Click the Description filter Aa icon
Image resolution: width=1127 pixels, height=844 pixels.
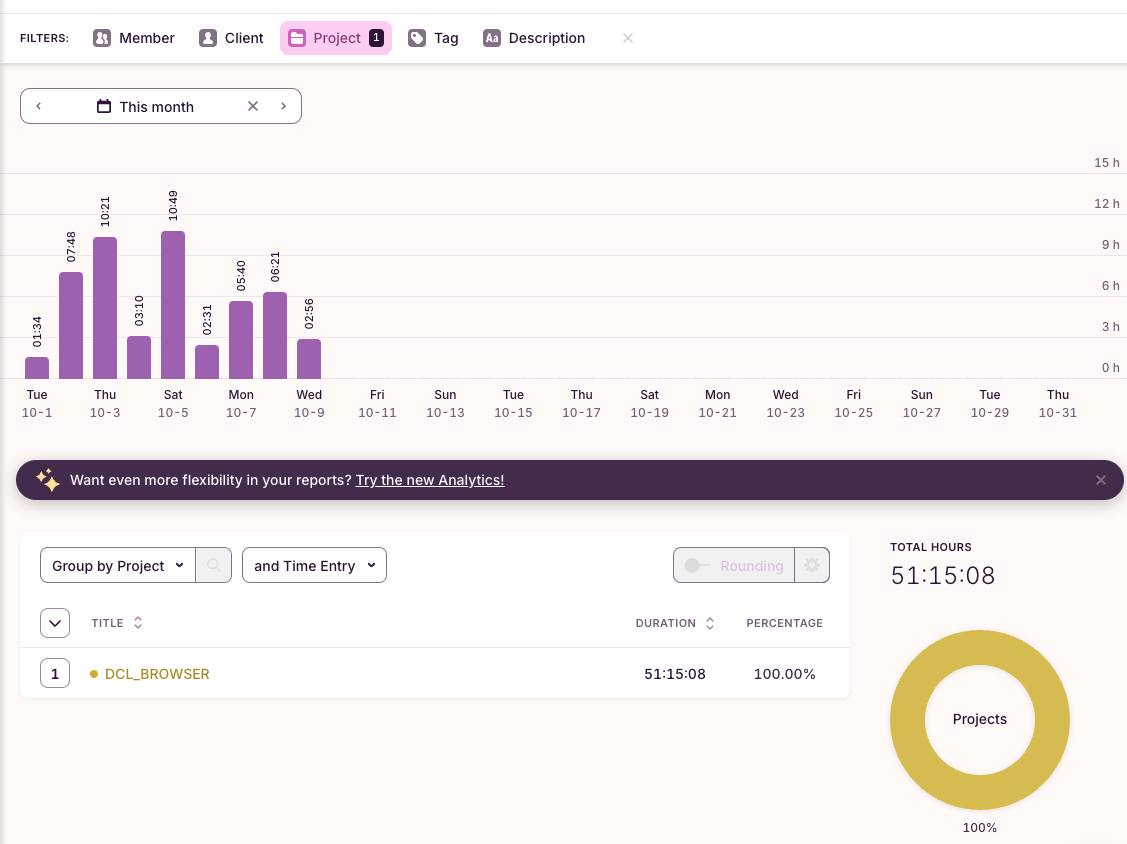492,38
